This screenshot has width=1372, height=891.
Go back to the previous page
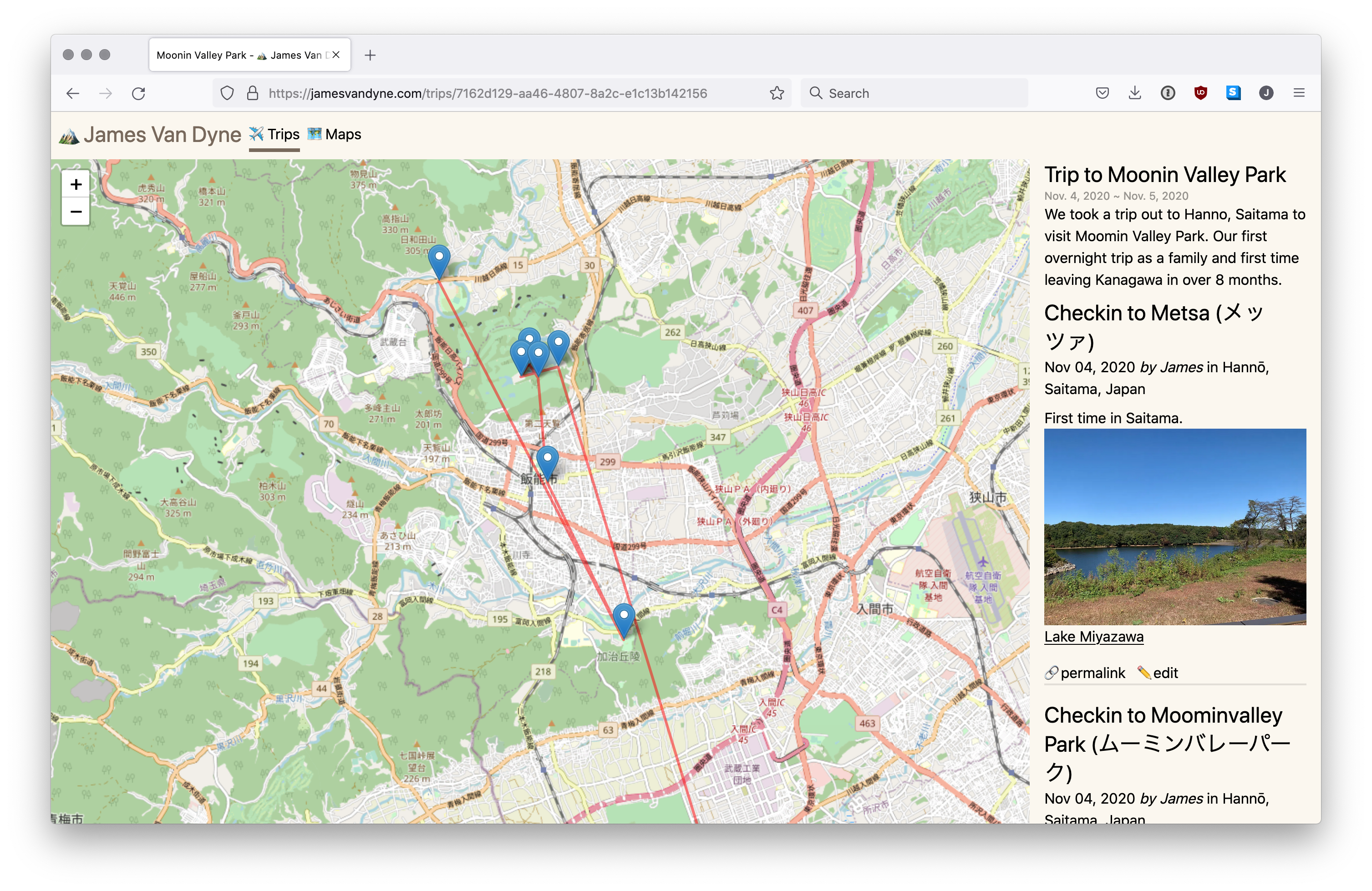pyautogui.click(x=73, y=93)
